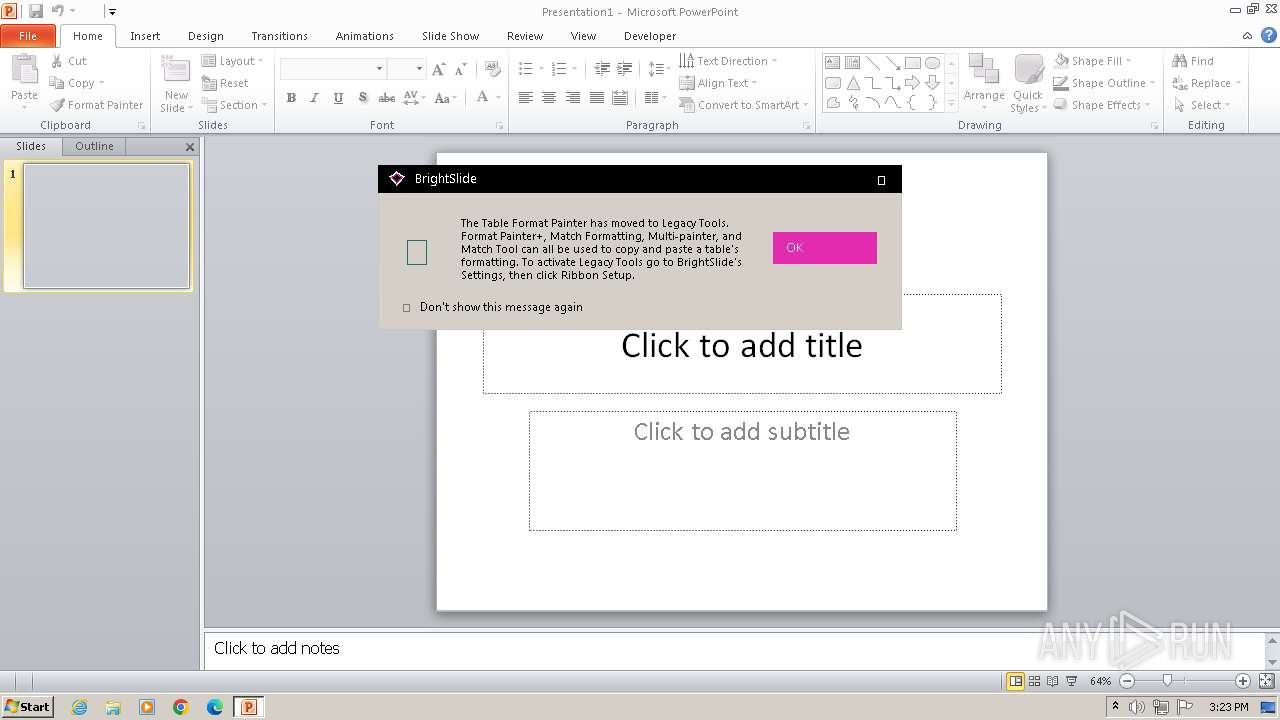Toggle Underline formatting
This screenshot has height=720, width=1280.
(338, 98)
